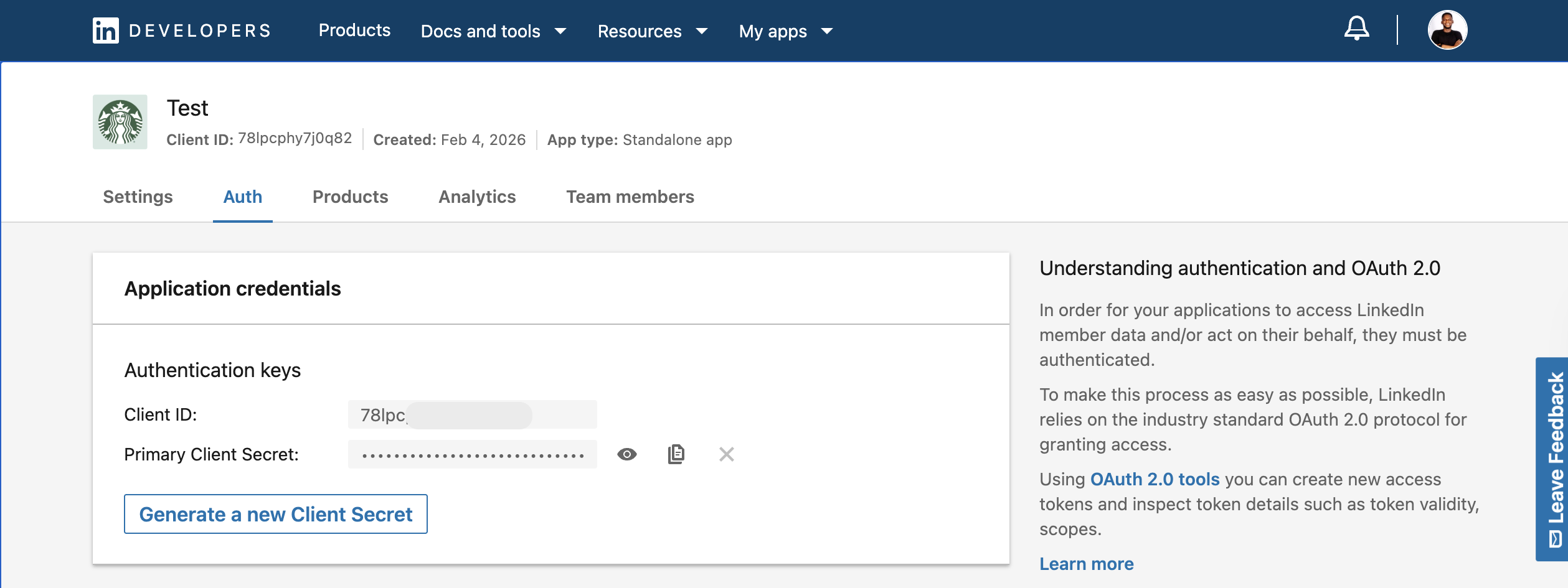Open the notifications bell
The height and width of the screenshot is (588, 1568).
click(x=1358, y=29)
